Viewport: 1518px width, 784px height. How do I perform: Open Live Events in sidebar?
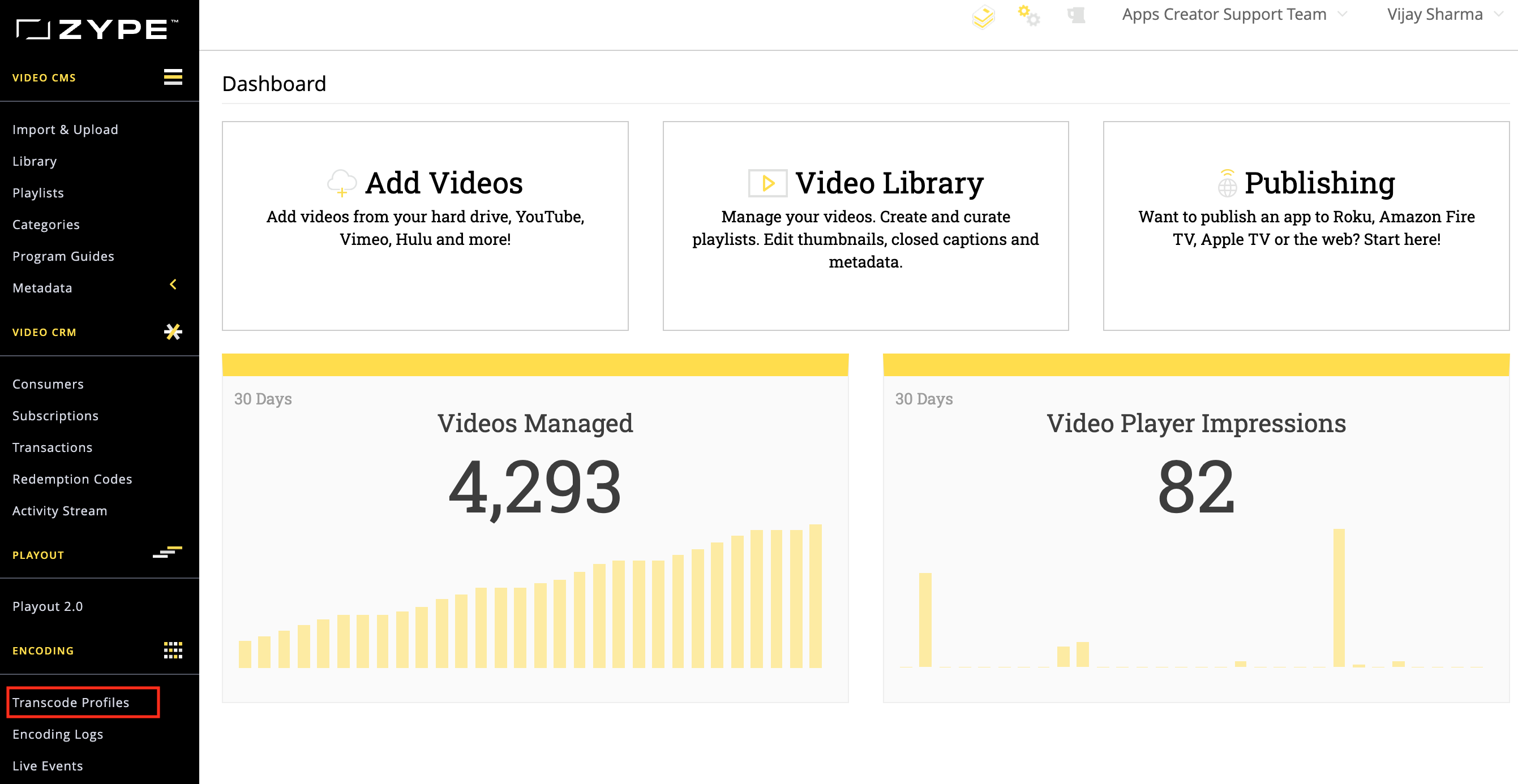pyautogui.click(x=48, y=766)
